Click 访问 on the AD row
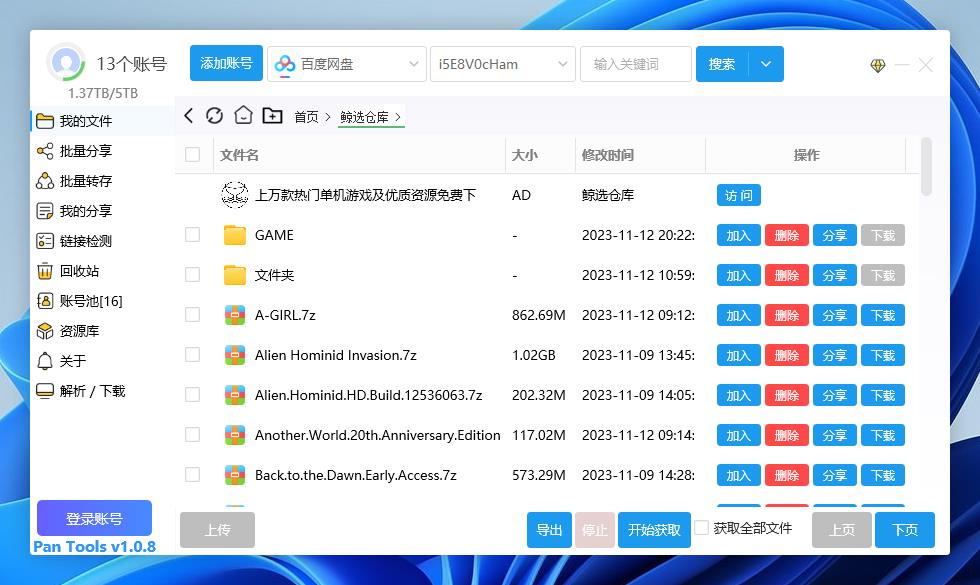This screenshot has height=585, width=980. coord(738,195)
